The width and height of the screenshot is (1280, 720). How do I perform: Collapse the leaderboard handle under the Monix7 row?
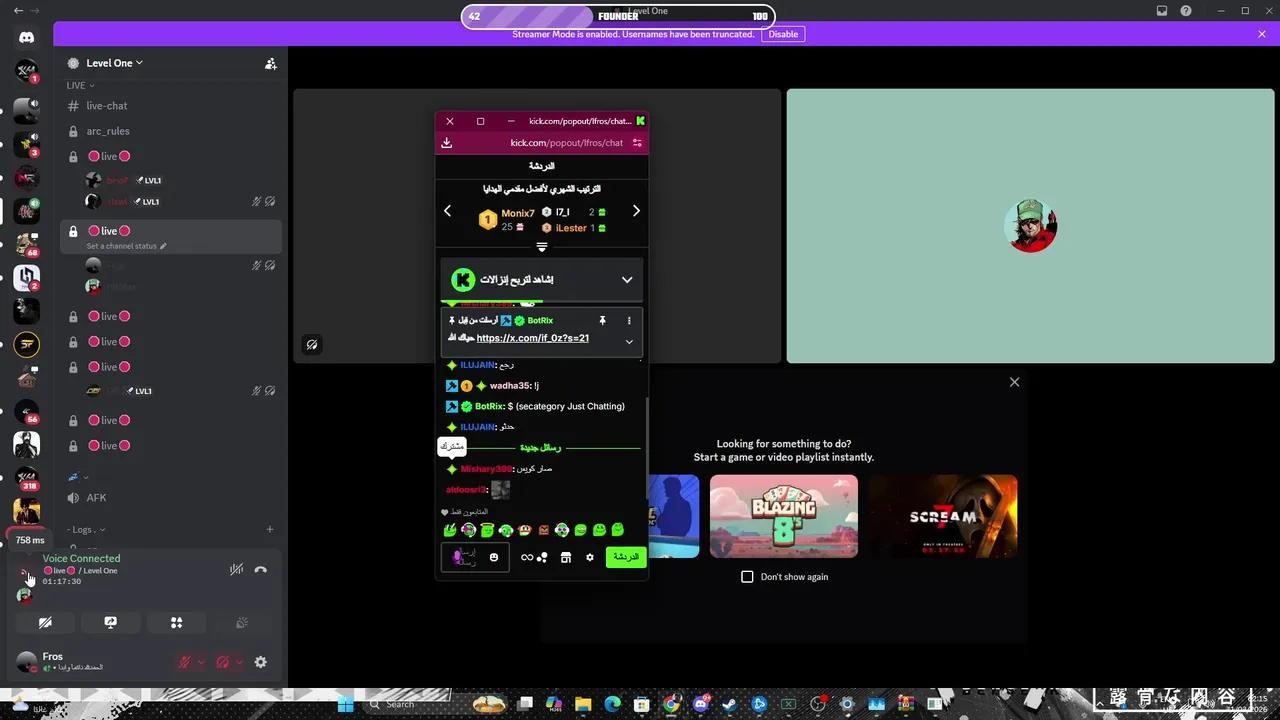(542, 246)
